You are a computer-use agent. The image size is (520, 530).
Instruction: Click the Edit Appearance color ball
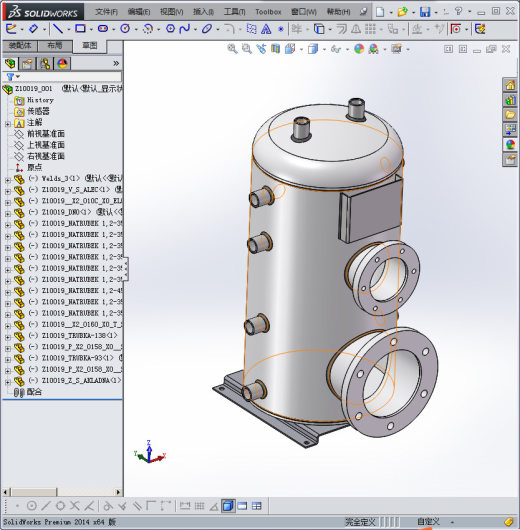point(359,49)
